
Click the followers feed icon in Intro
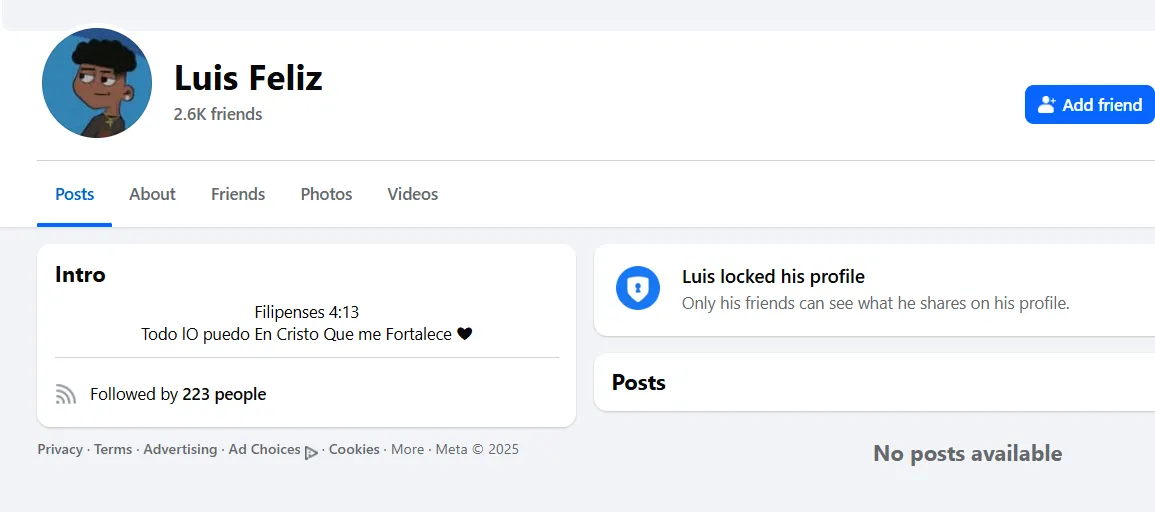(x=66, y=394)
